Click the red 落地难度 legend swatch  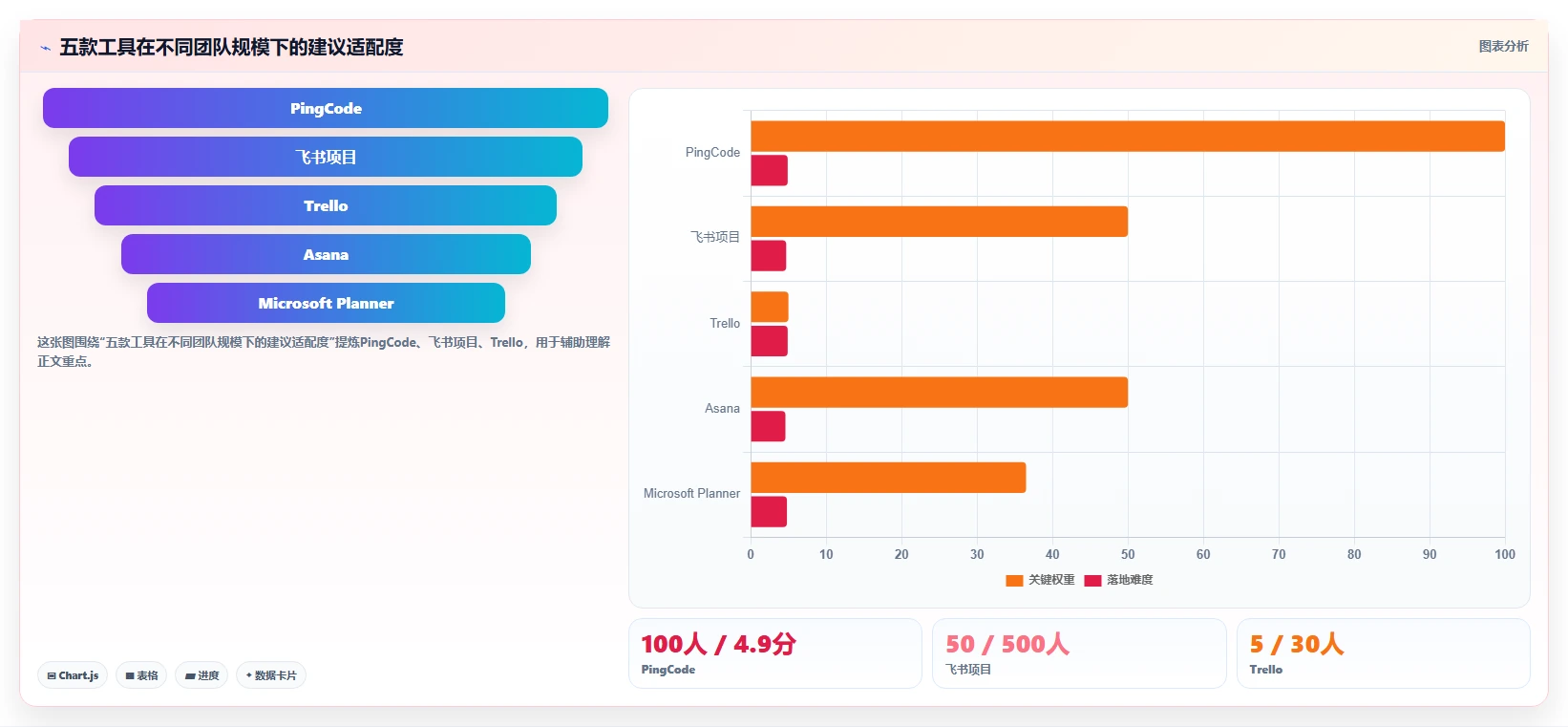(1093, 580)
